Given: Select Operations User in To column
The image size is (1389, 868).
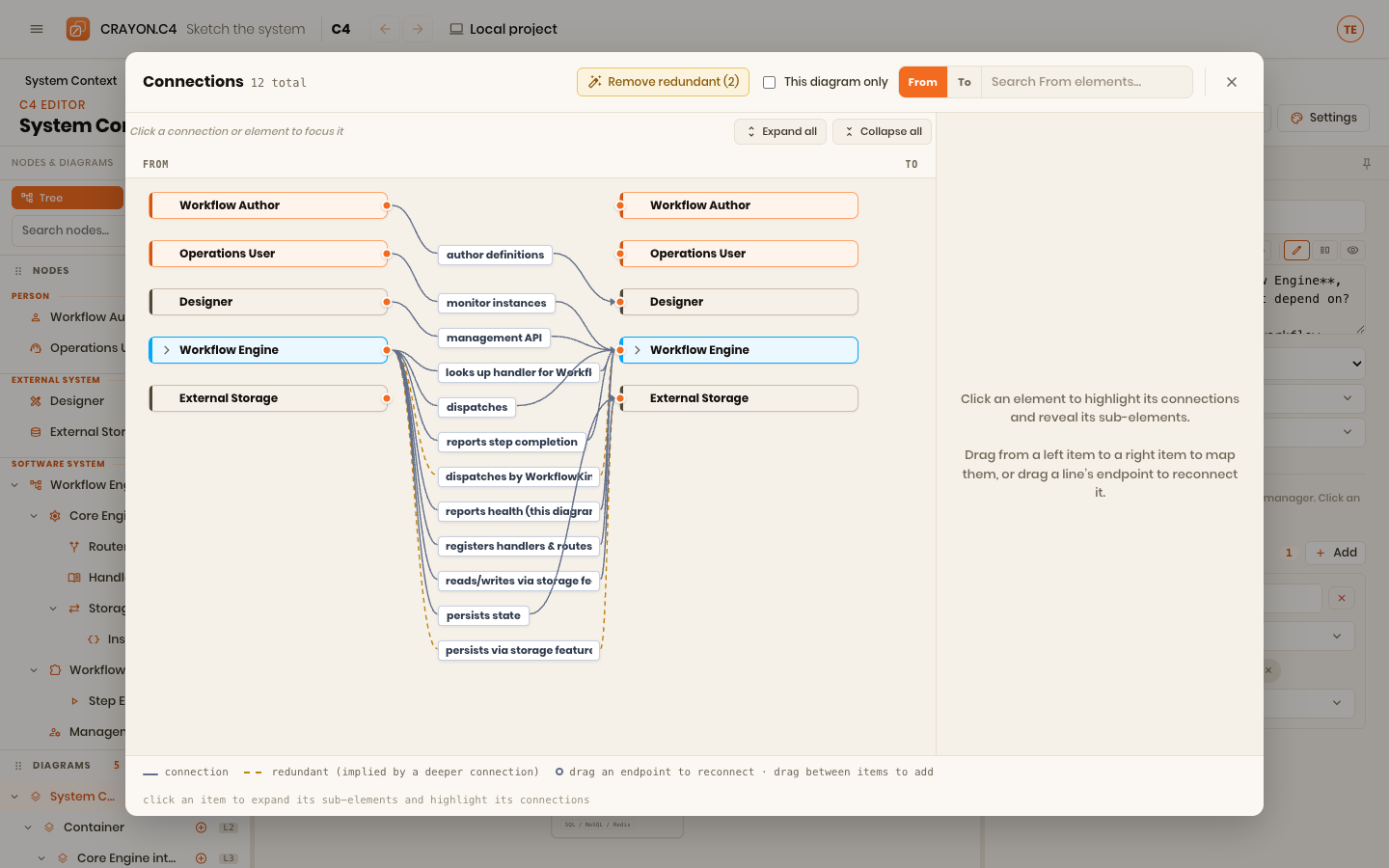Looking at the screenshot, I should point(739,254).
